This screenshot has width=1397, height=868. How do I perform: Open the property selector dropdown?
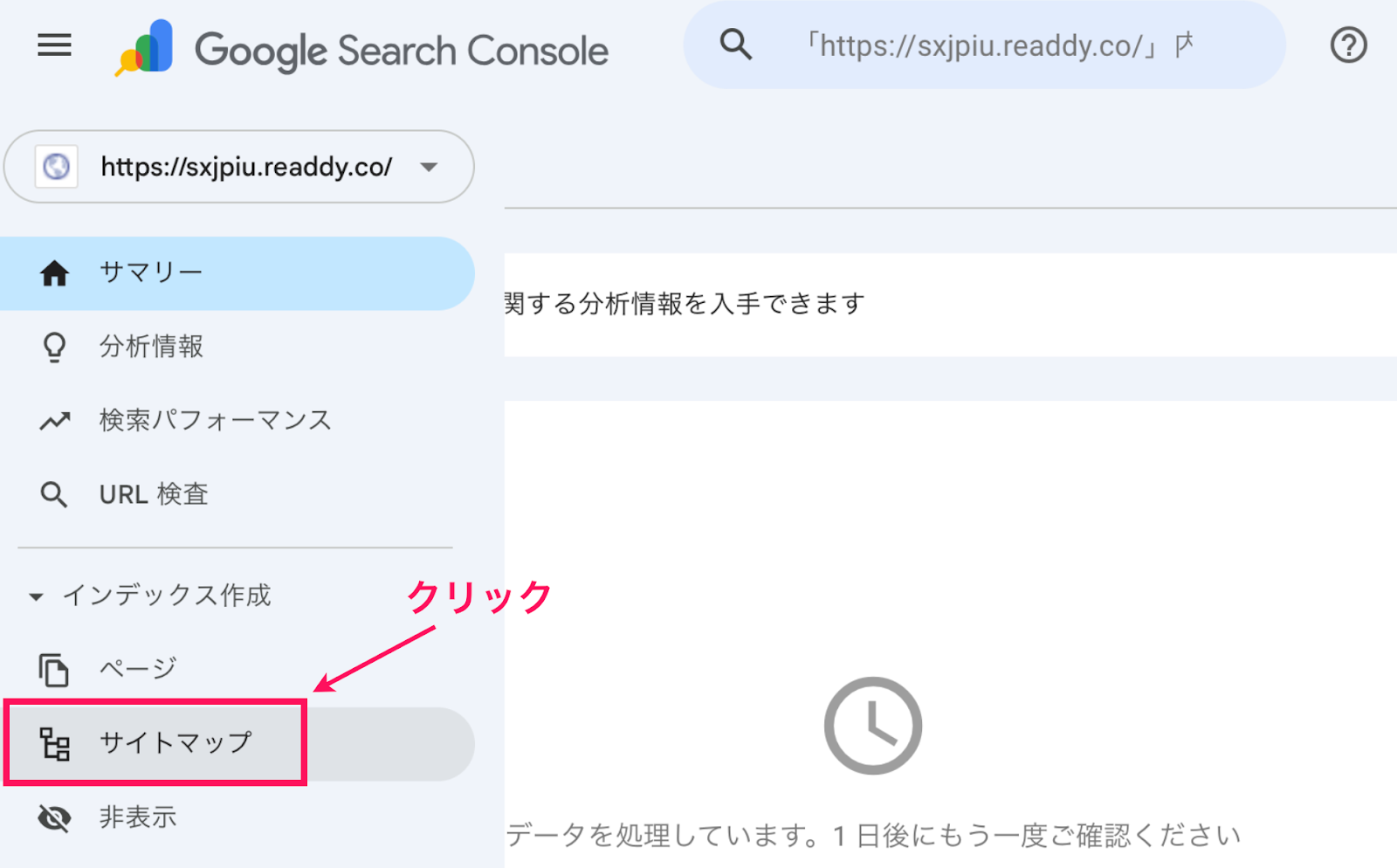coord(238,167)
